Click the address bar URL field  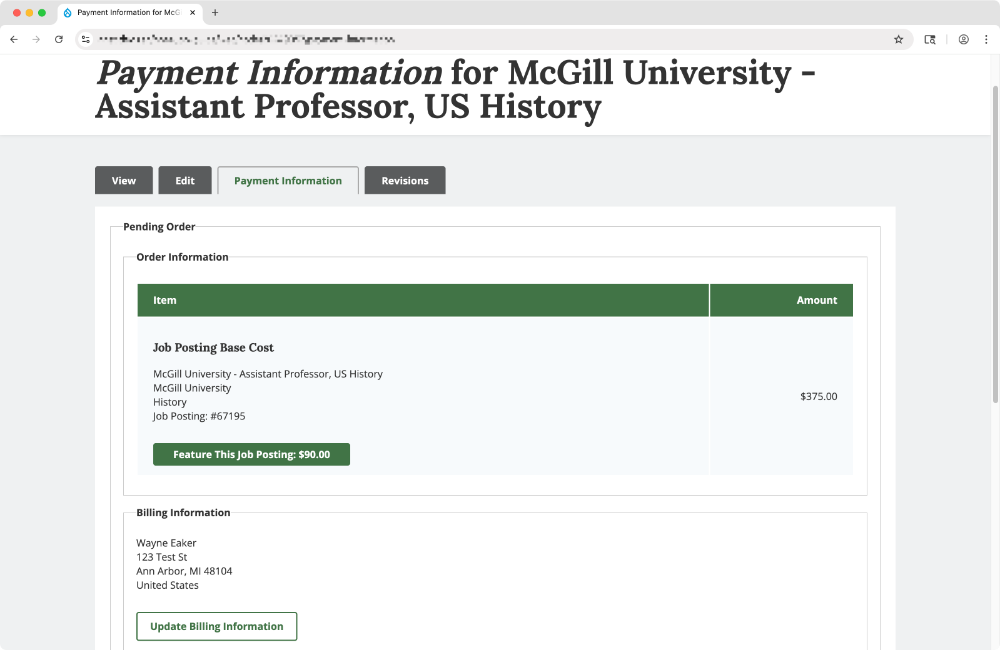click(480, 39)
